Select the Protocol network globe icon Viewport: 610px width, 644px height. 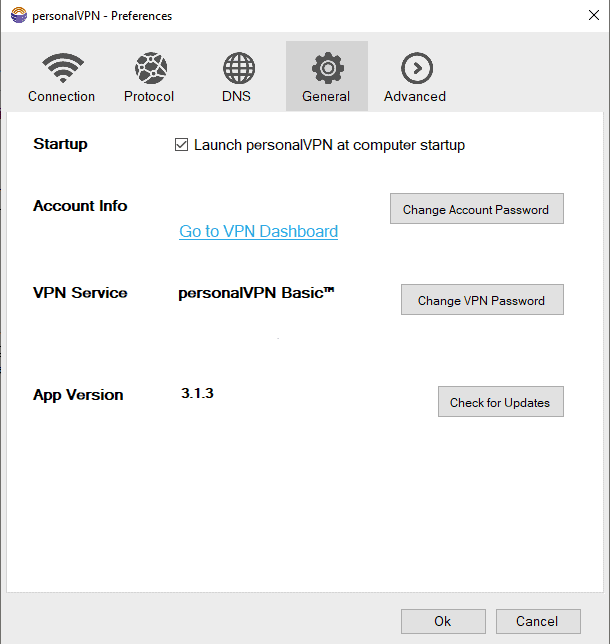(151, 68)
